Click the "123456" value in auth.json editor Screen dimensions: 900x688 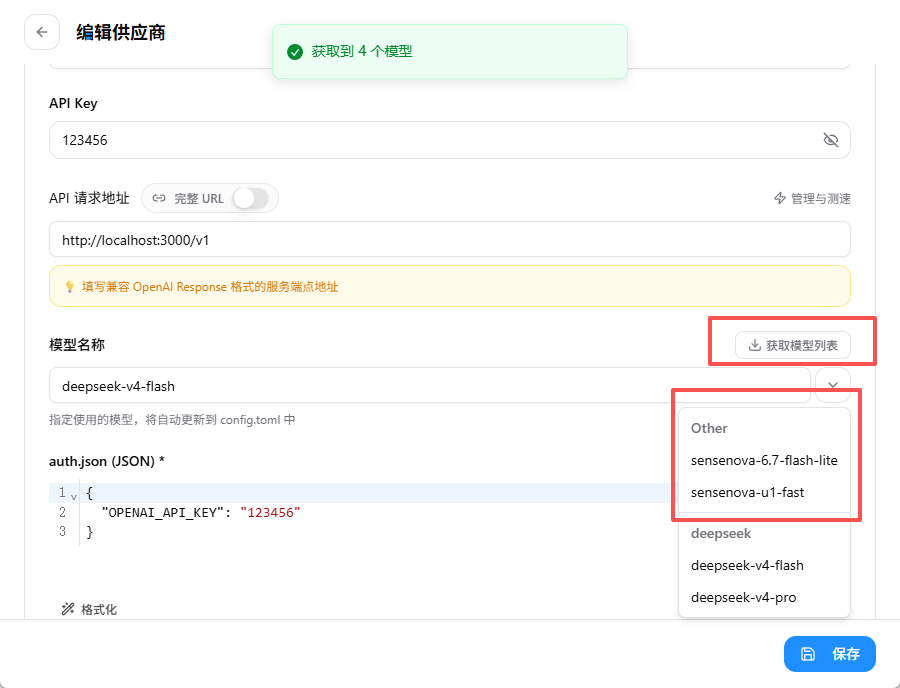270,512
